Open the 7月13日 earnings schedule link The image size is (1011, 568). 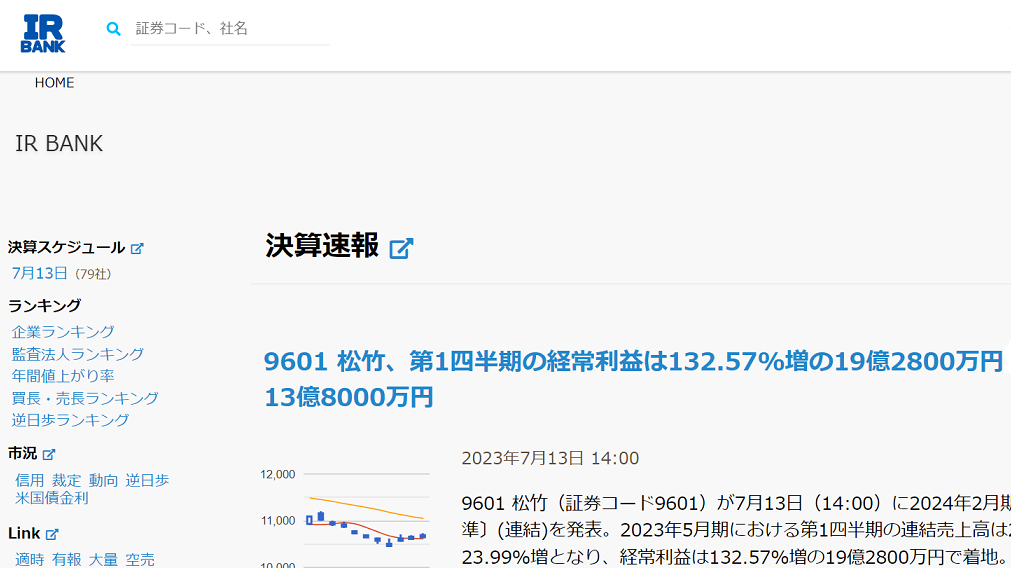[x=40, y=273]
